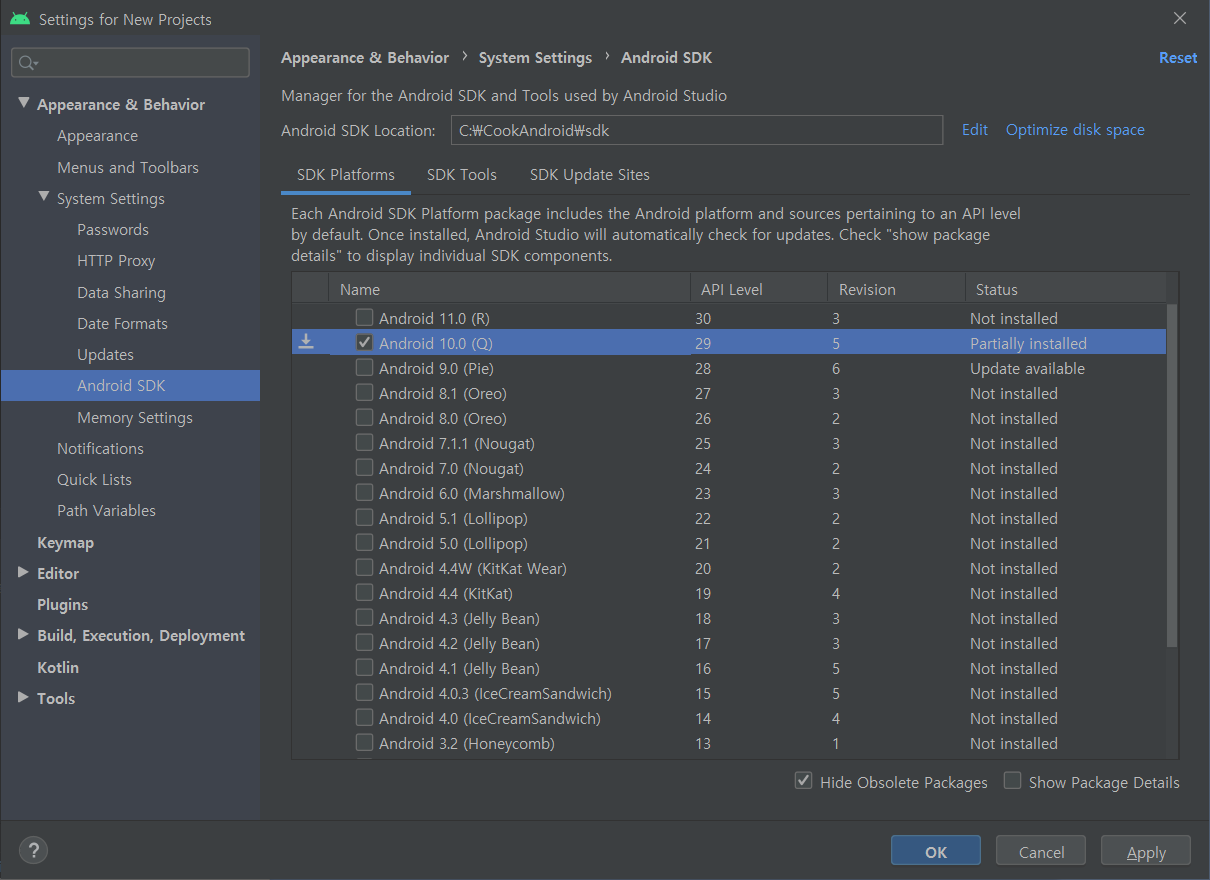Click the SDK platforms table vertical scrollbar

click(1172, 475)
